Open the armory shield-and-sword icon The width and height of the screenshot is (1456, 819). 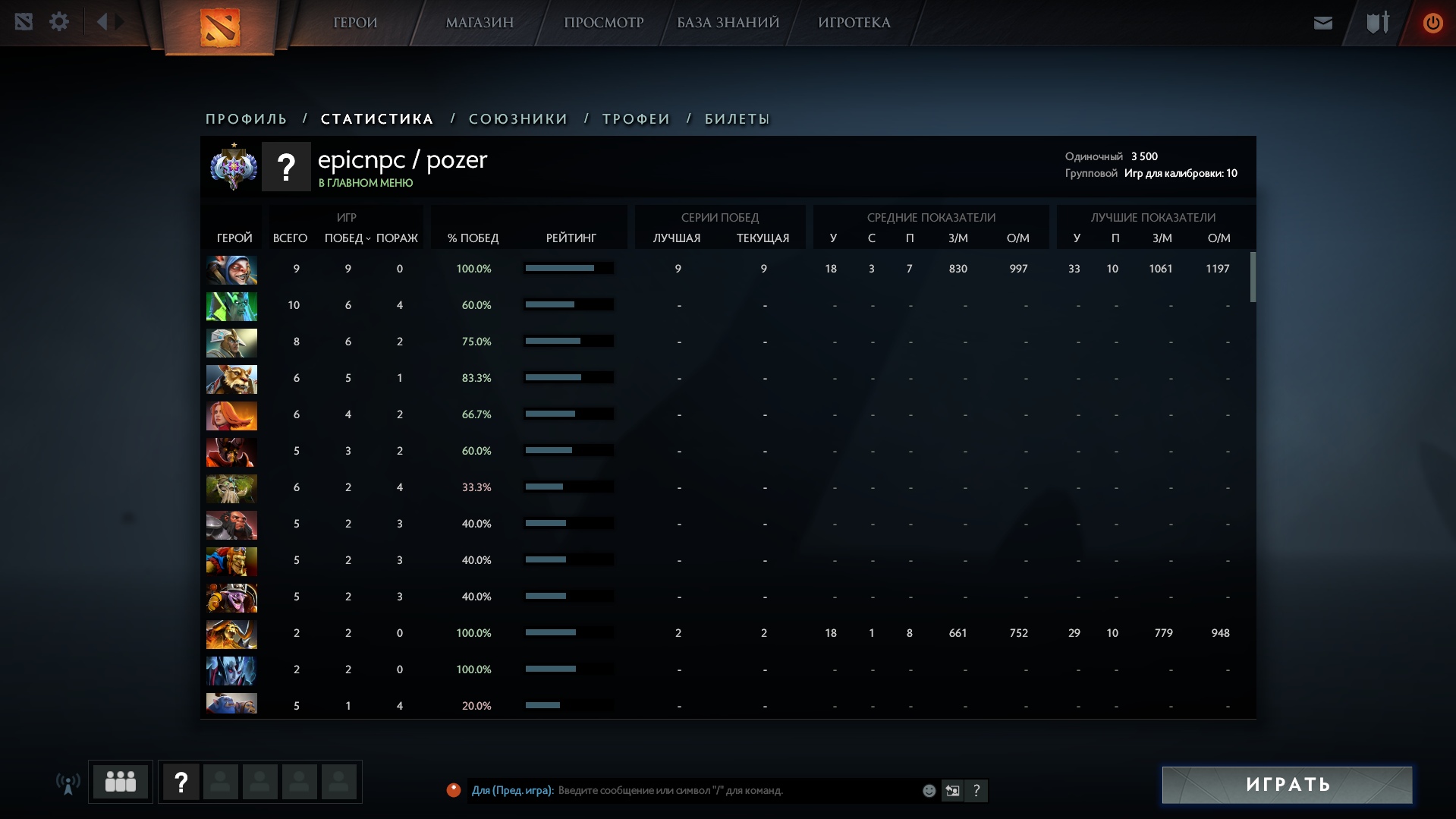point(1378,22)
